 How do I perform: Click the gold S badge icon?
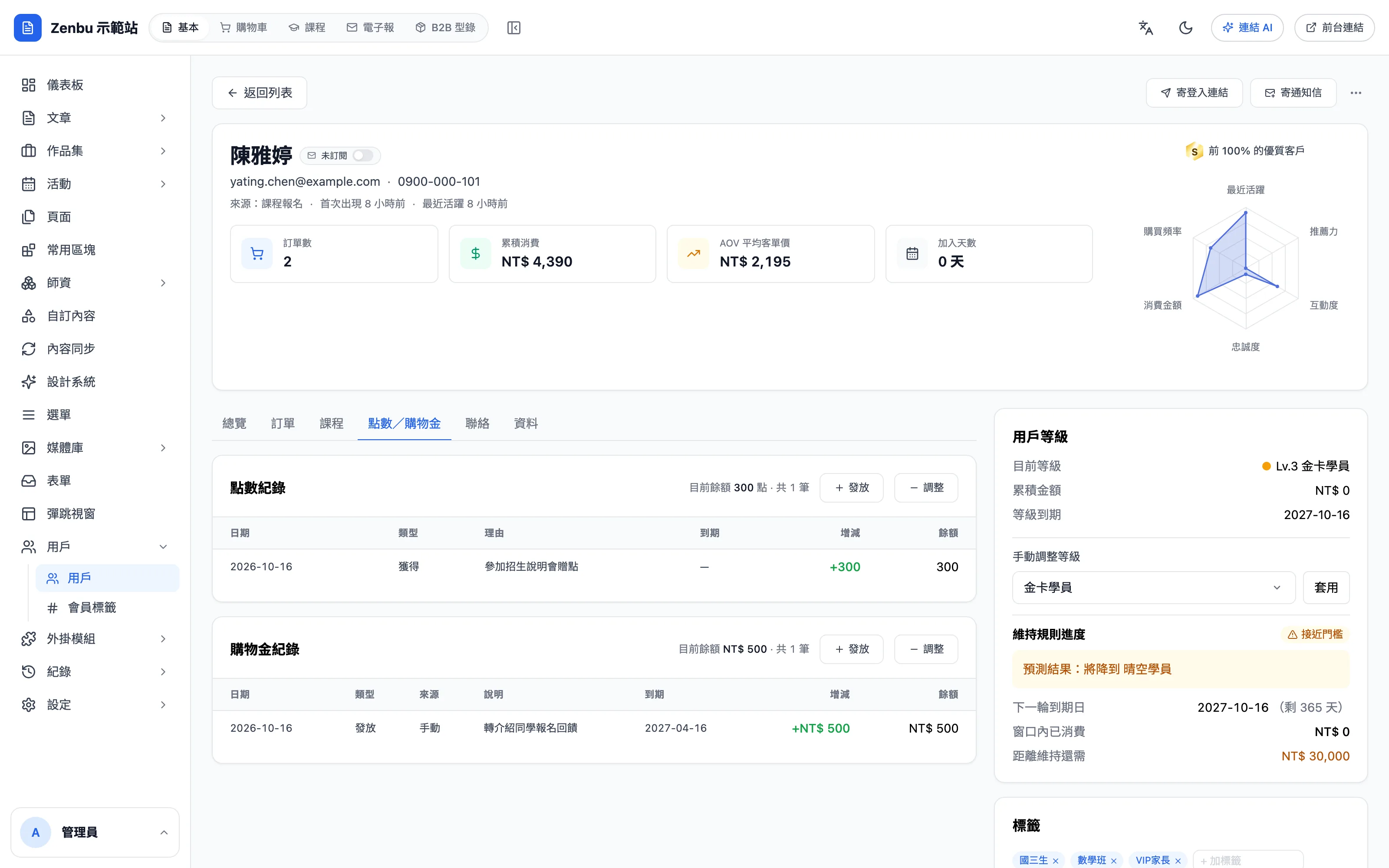point(1194,151)
